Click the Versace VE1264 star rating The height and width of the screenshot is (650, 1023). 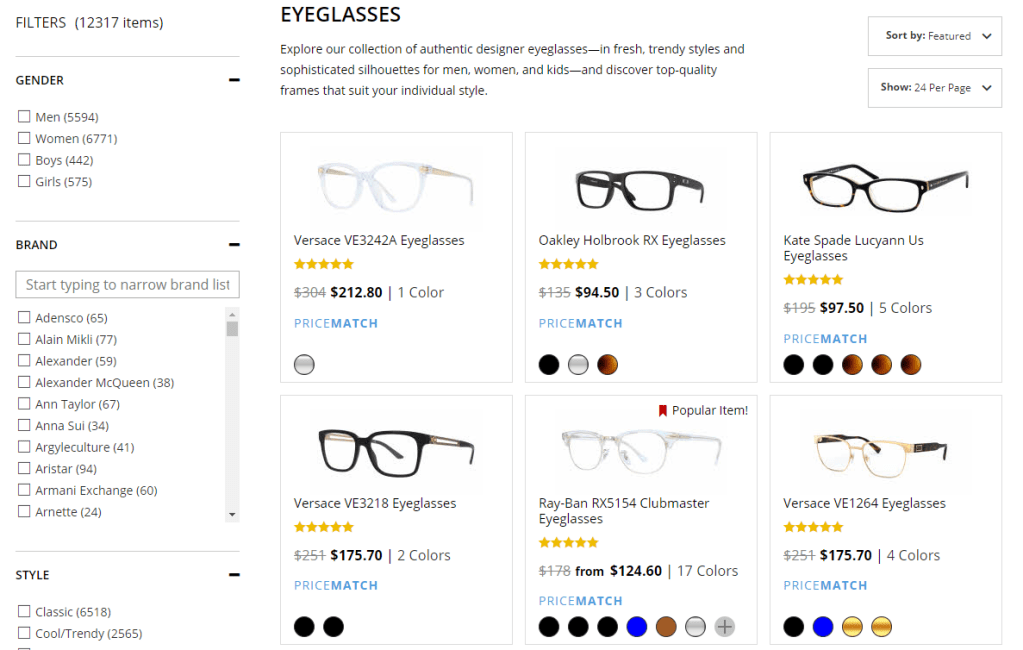pyautogui.click(x=814, y=527)
